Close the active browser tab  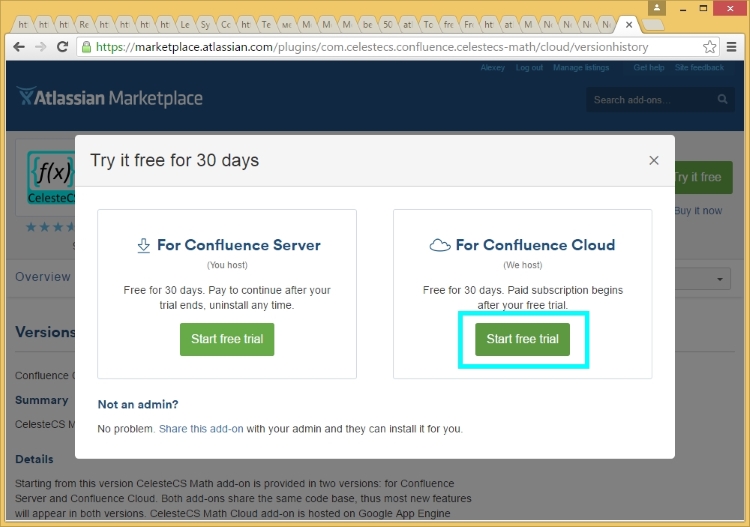pos(629,24)
